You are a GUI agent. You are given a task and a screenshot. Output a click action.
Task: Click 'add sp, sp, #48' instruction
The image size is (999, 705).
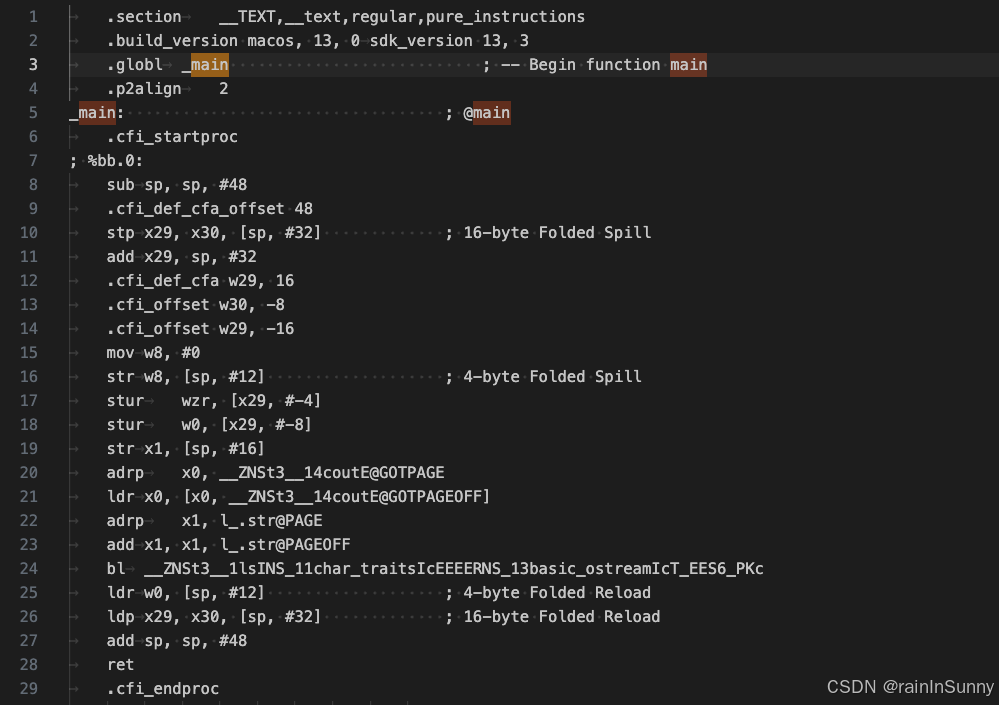click(x=176, y=641)
